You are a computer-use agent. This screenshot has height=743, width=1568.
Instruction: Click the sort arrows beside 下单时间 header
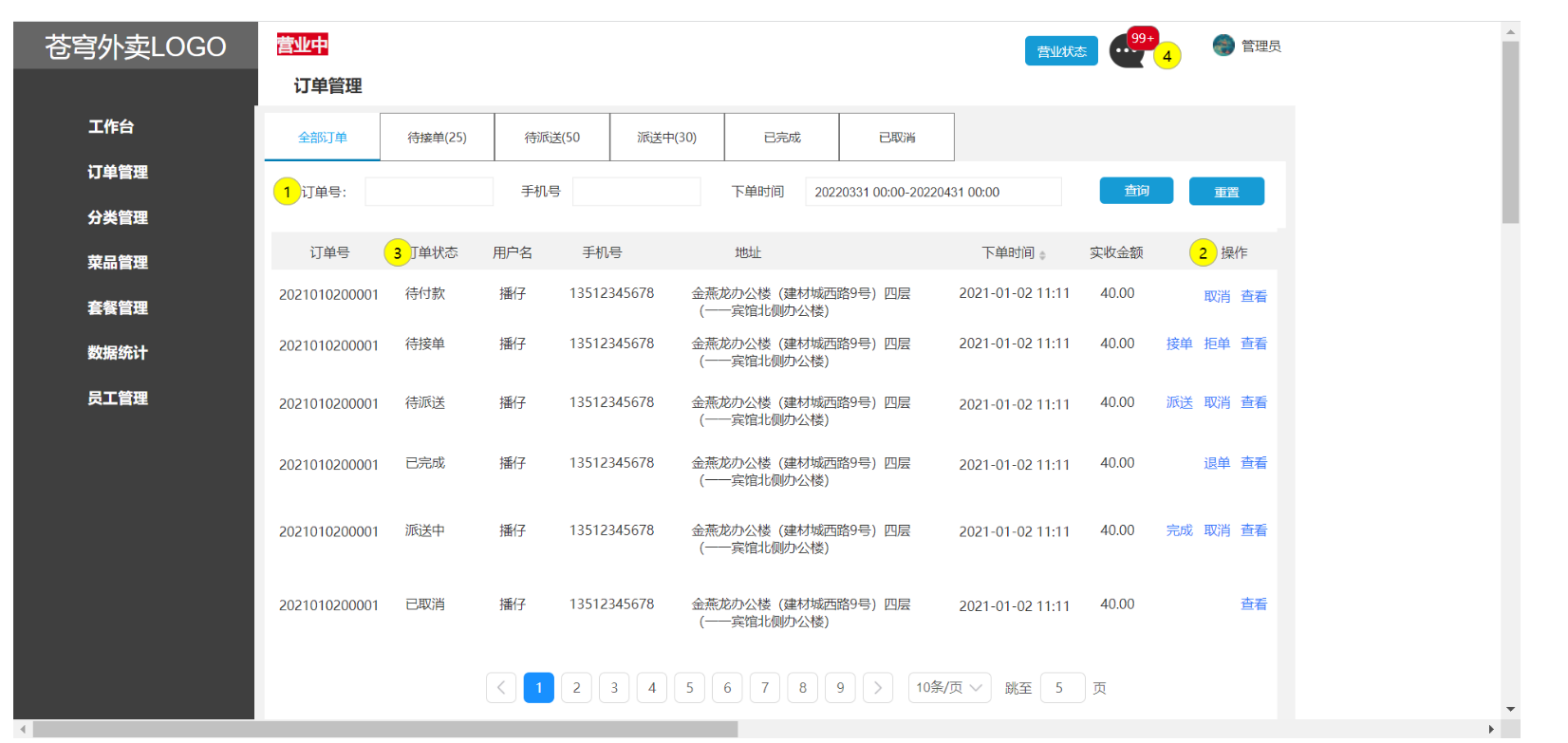coord(1042,254)
